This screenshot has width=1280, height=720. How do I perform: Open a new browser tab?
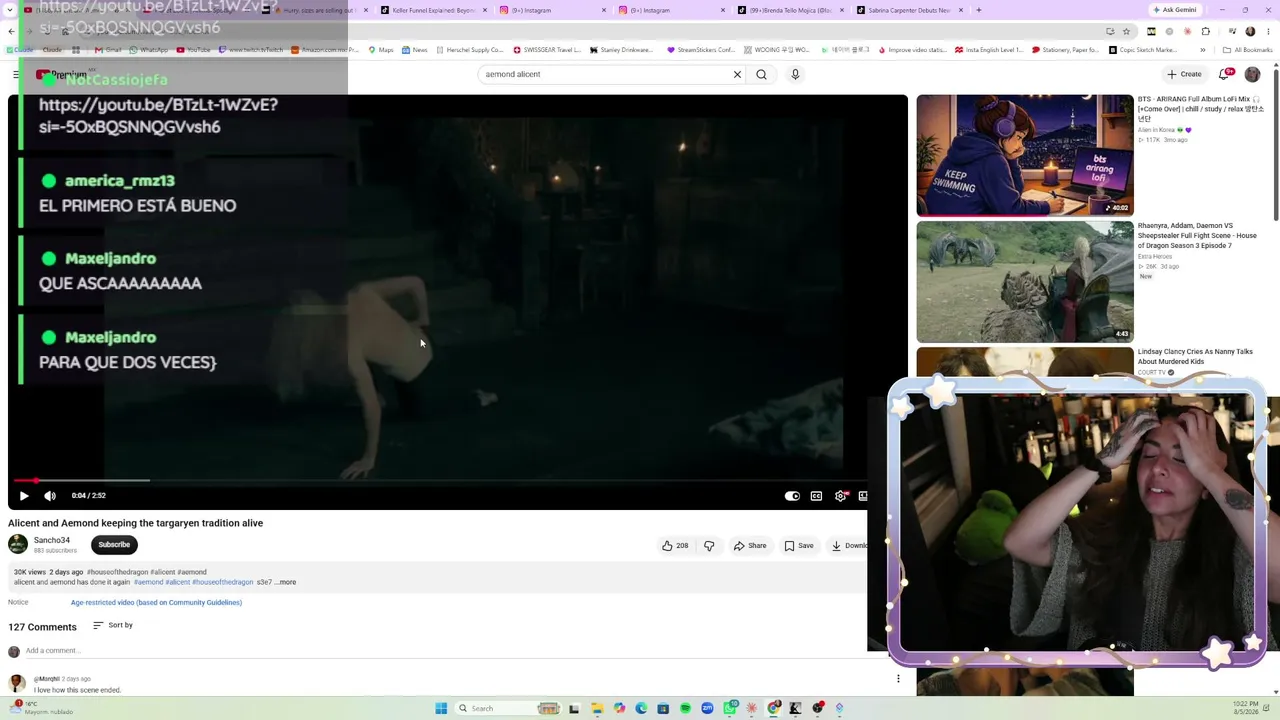coord(978,10)
